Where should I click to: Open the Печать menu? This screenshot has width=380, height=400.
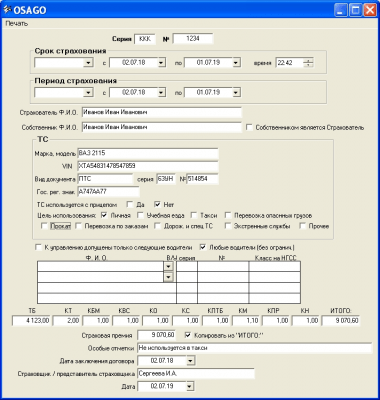17,24
